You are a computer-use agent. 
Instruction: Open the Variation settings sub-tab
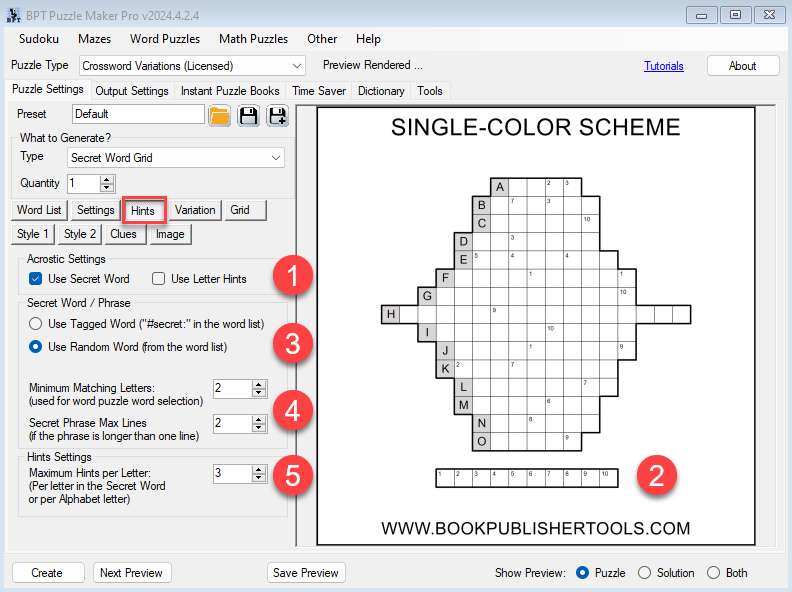(x=194, y=210)
